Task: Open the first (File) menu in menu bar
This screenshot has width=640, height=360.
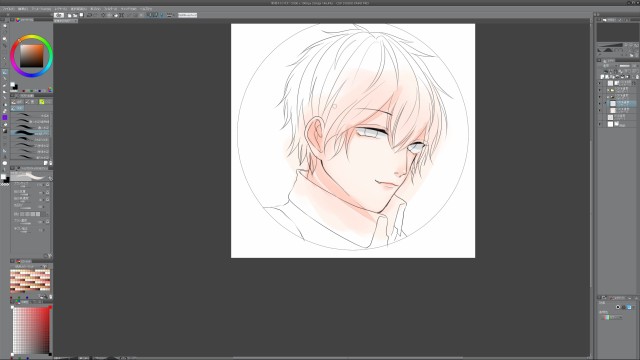Action: pos(8,9)
